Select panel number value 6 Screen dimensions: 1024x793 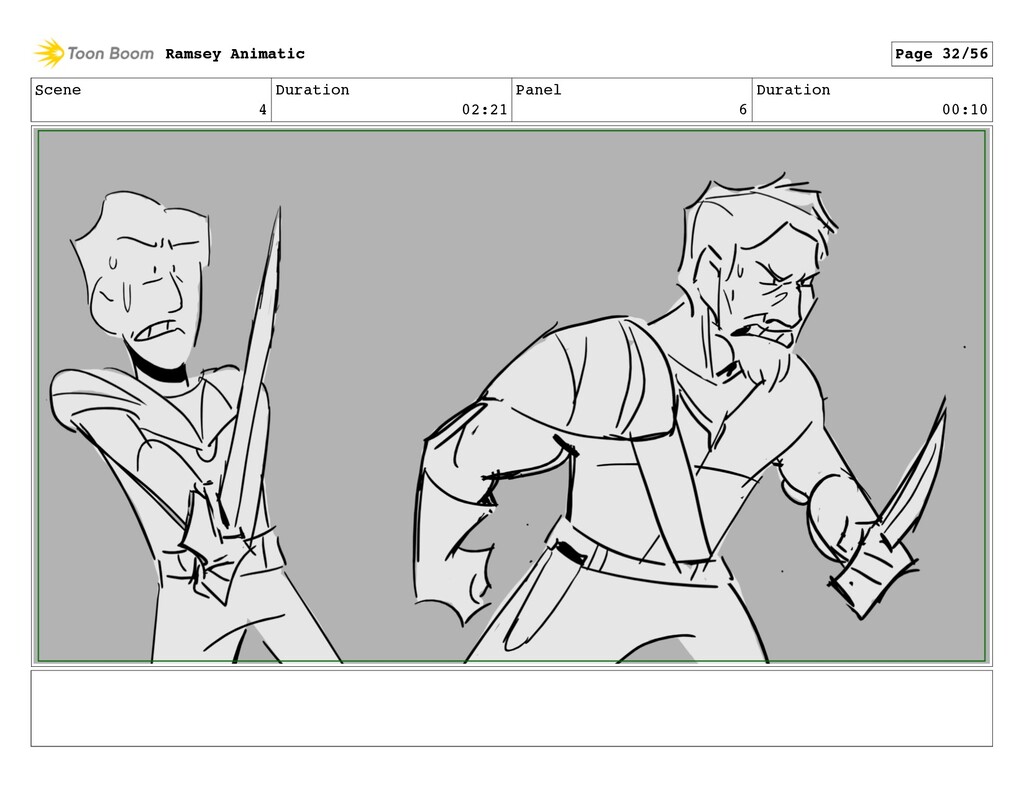(743, 110)
